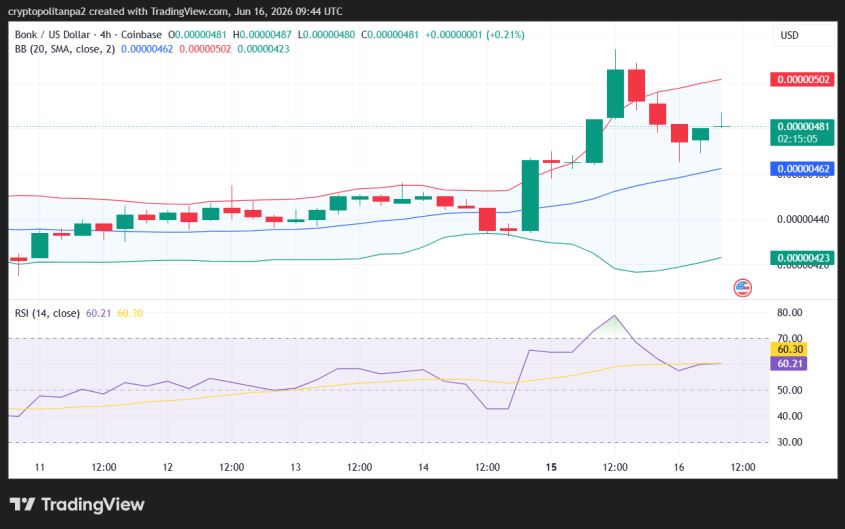Click date 13 on the time axis
845x529 pixels.
pyautogui.click(x=295, y=467)
